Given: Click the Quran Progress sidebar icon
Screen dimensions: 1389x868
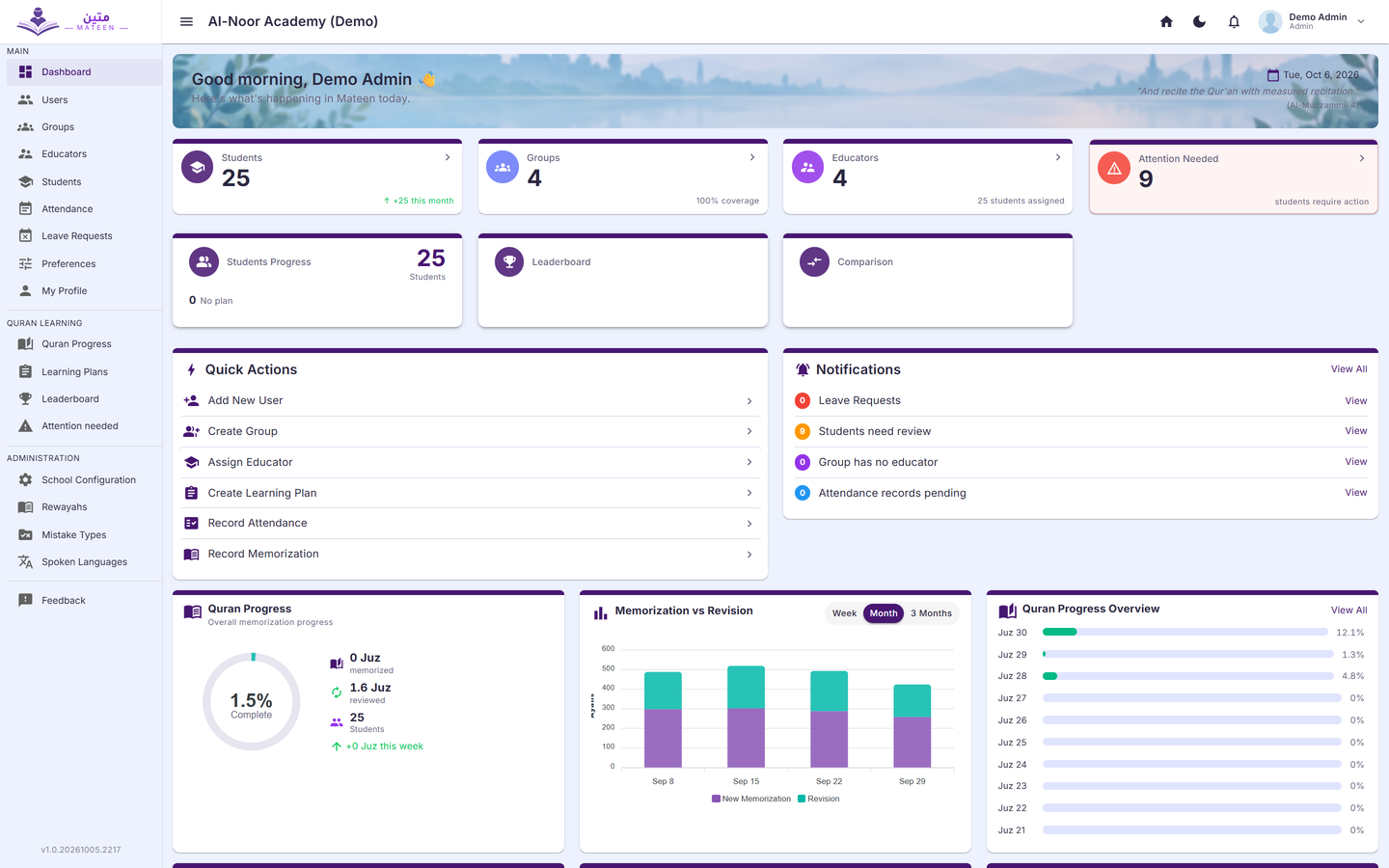Looking at the screenshot, I should (25, 344).
